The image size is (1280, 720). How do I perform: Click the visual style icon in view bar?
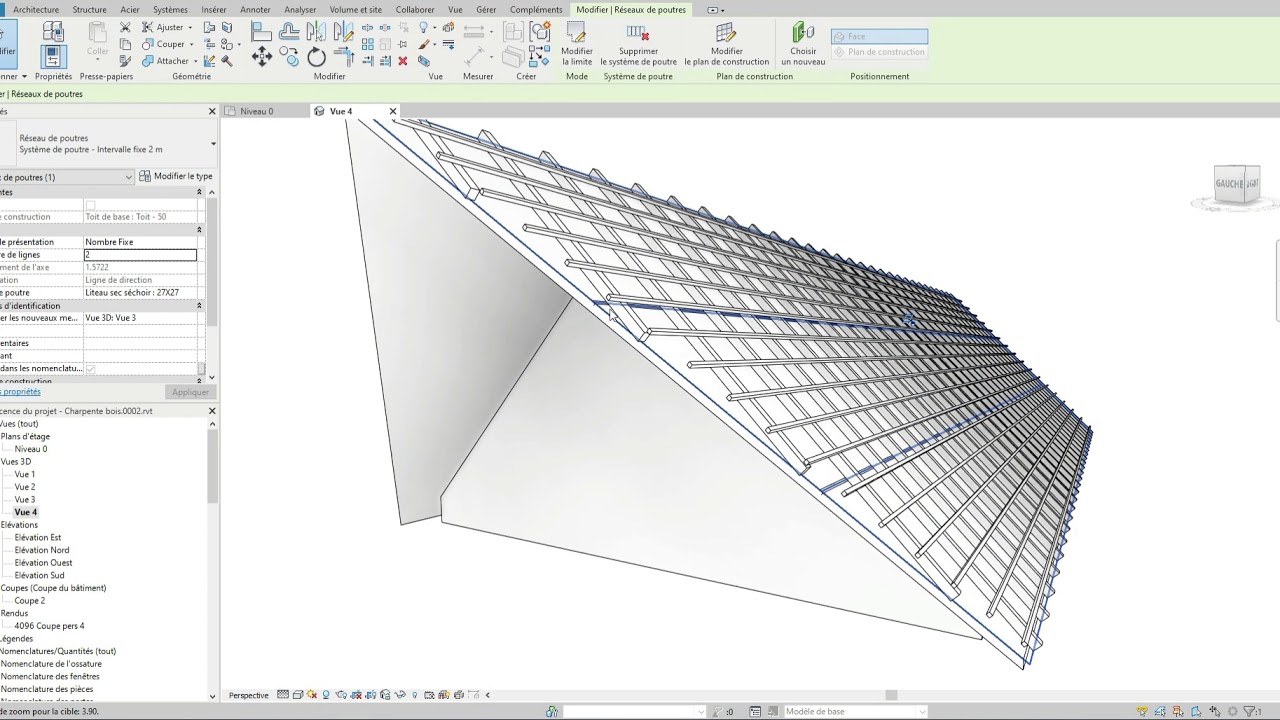pyautogui.click(x=298, y=695)
